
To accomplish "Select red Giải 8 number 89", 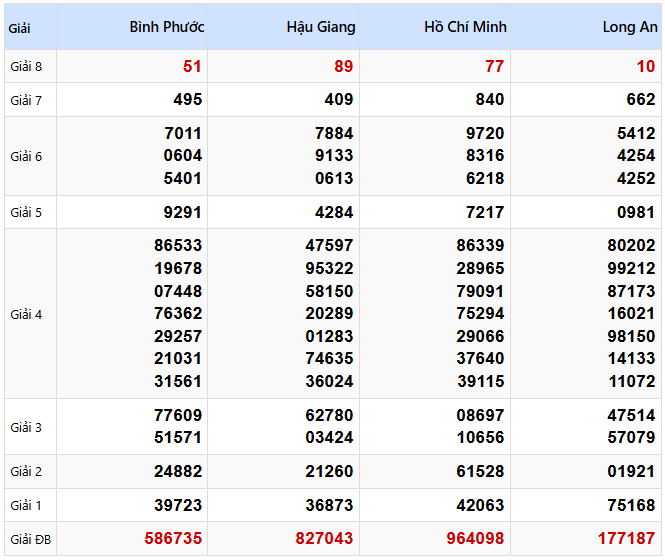I will pos(343,67).
